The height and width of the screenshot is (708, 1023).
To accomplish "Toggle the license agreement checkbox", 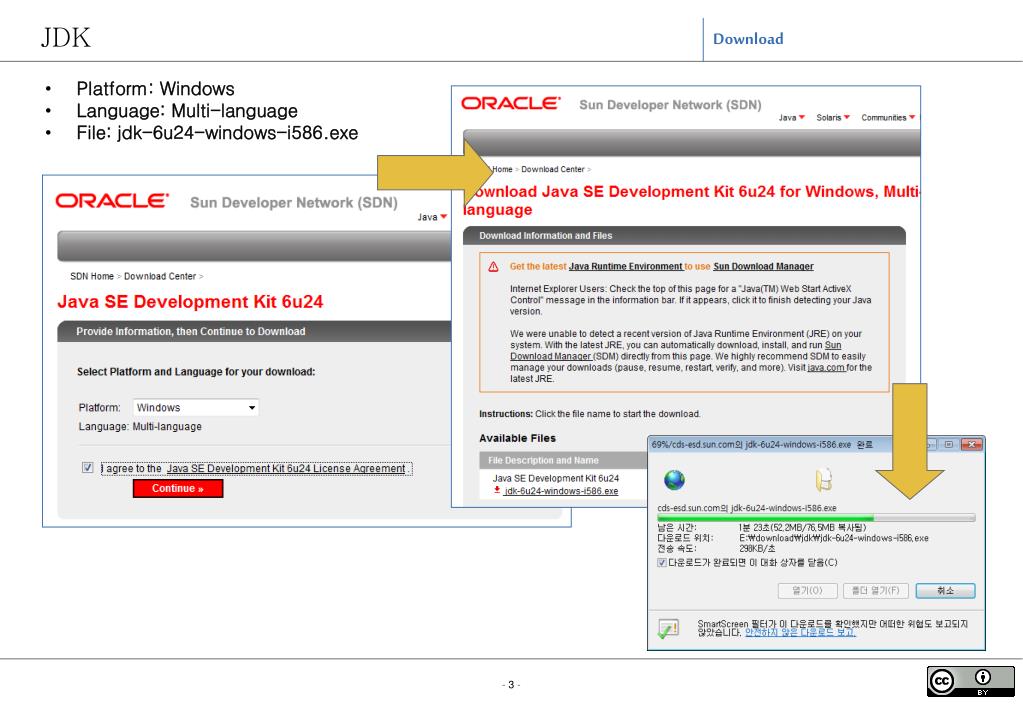I will coord(87,467).
